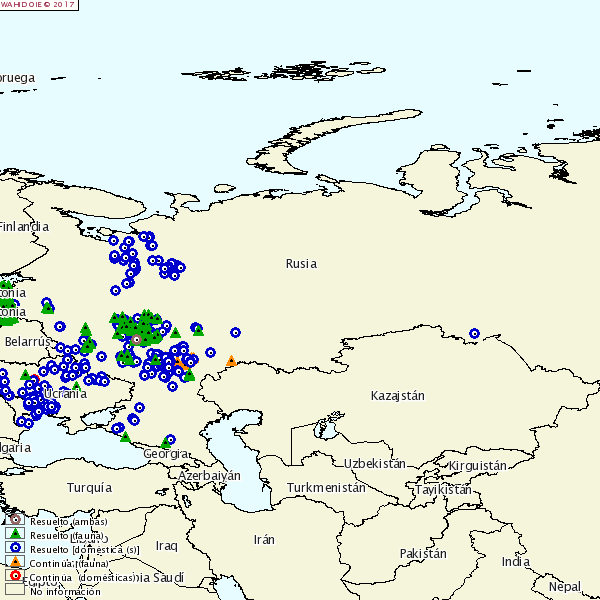Click the Uzbekistán country label
The width and height of the screenshot is (600, 600).
point(374,463)
